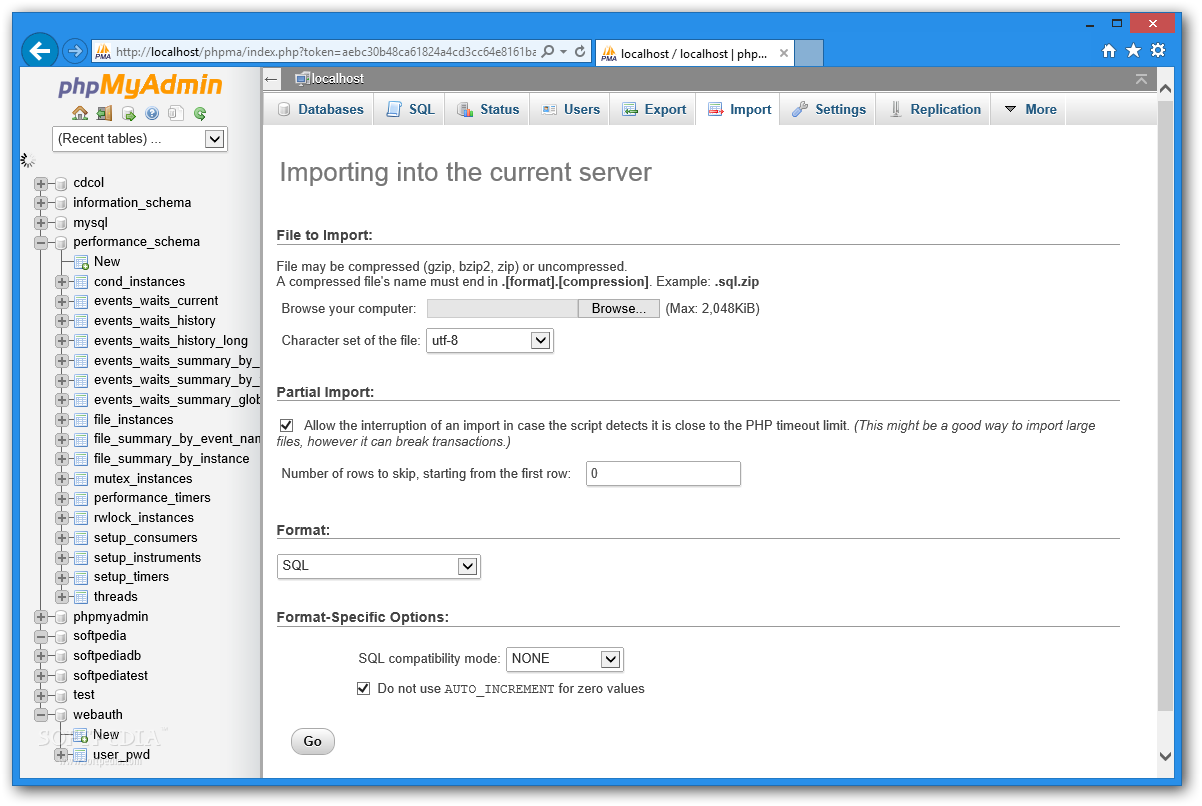1202x806 pixels.
Task: Click the address bar search magnifier icon
Action: (547, 51)
